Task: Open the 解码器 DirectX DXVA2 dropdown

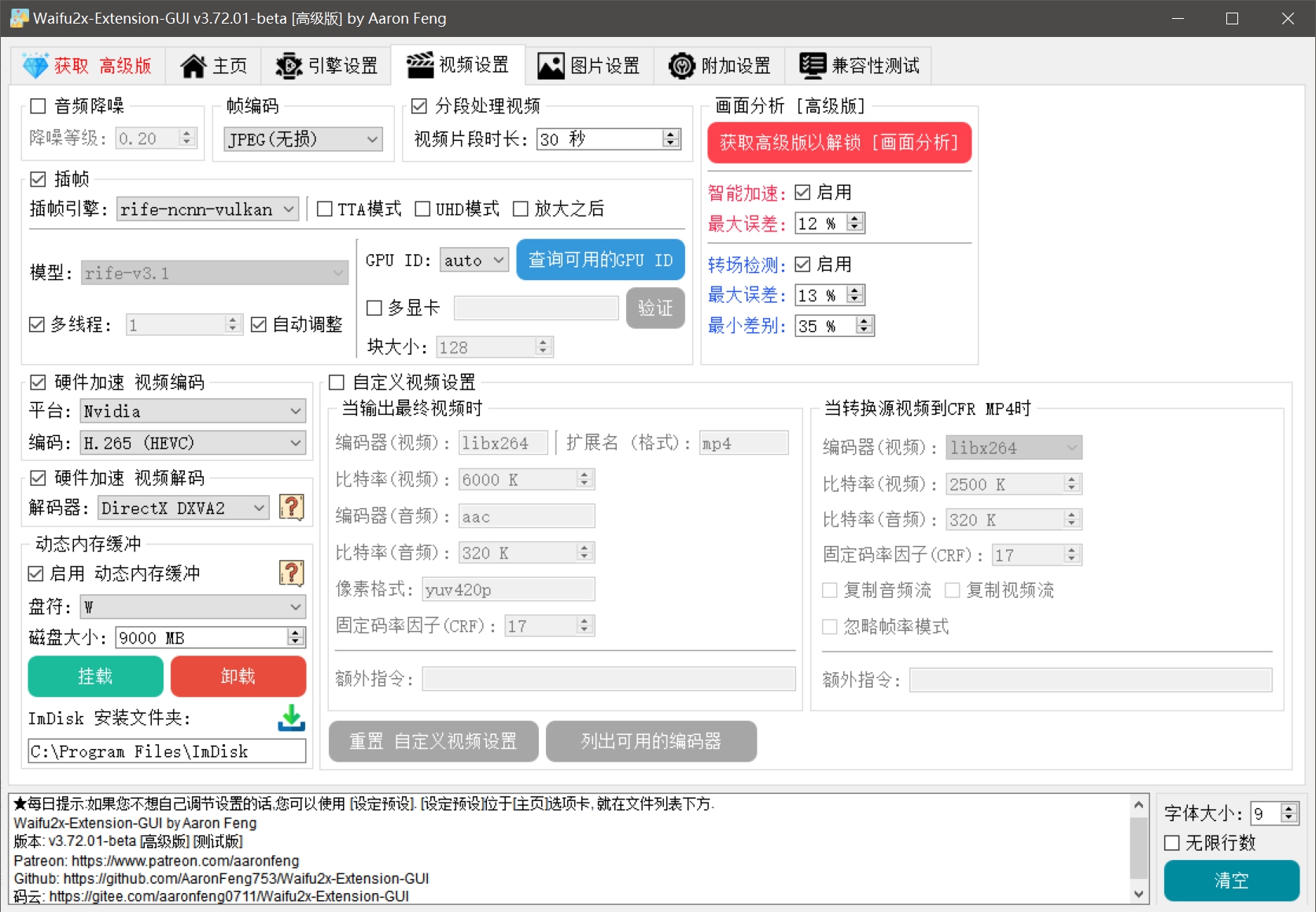Action: point(184,508)
